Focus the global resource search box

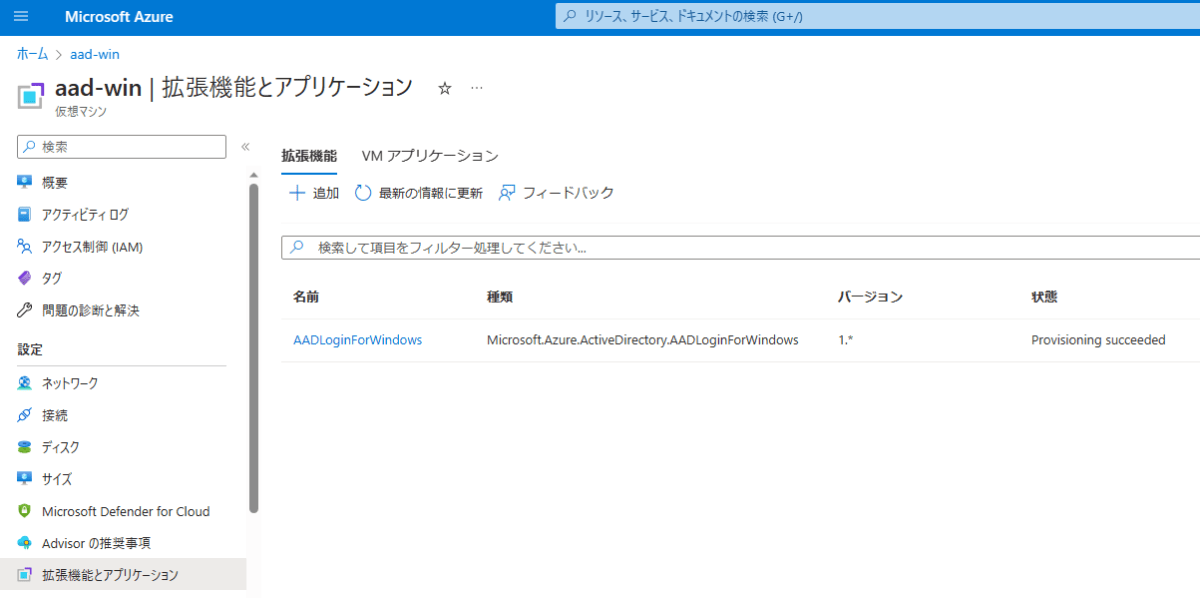878,17
